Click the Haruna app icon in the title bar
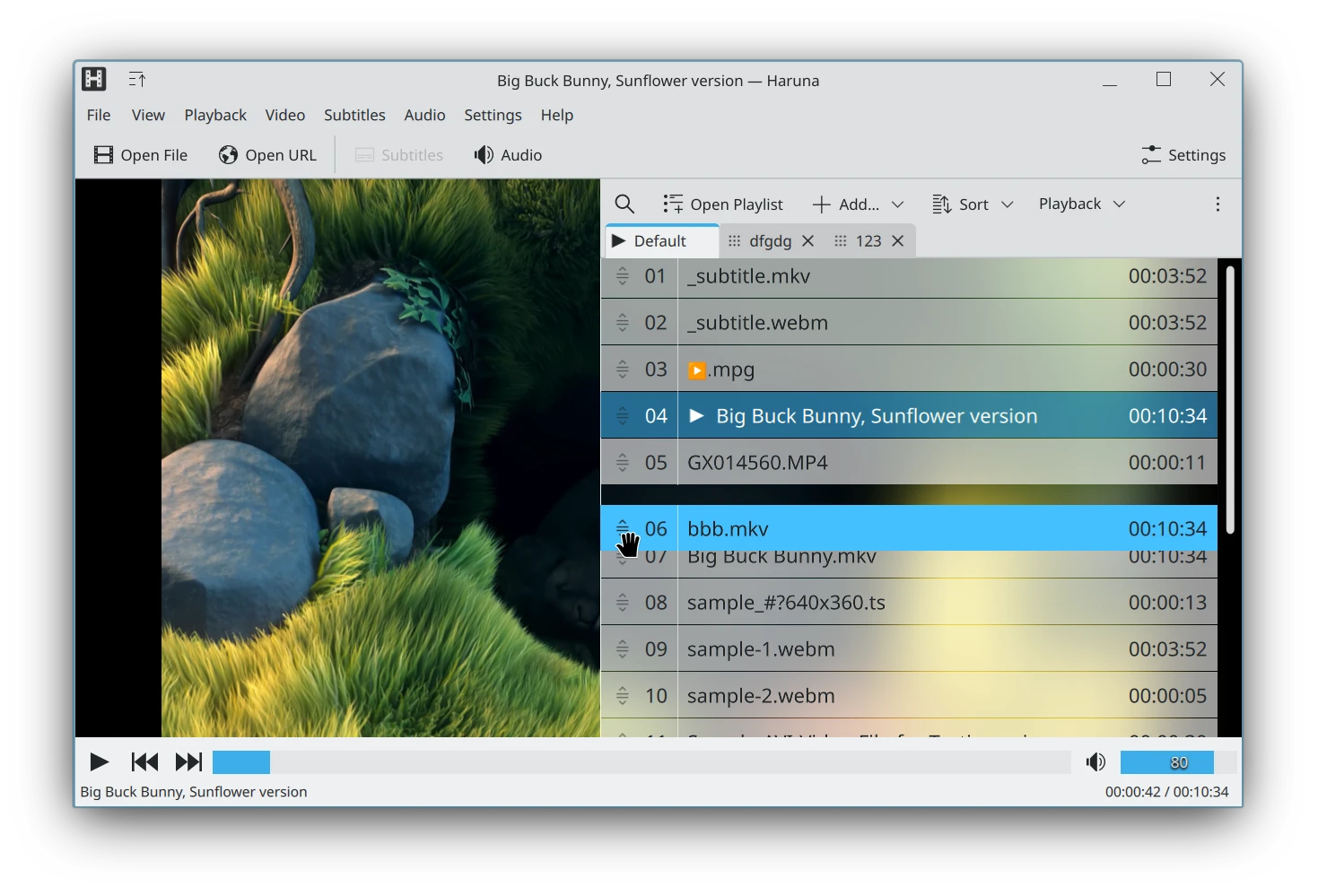Image resolution: width=1318 pixels, height=896 pixels. [x=94, y=80]
